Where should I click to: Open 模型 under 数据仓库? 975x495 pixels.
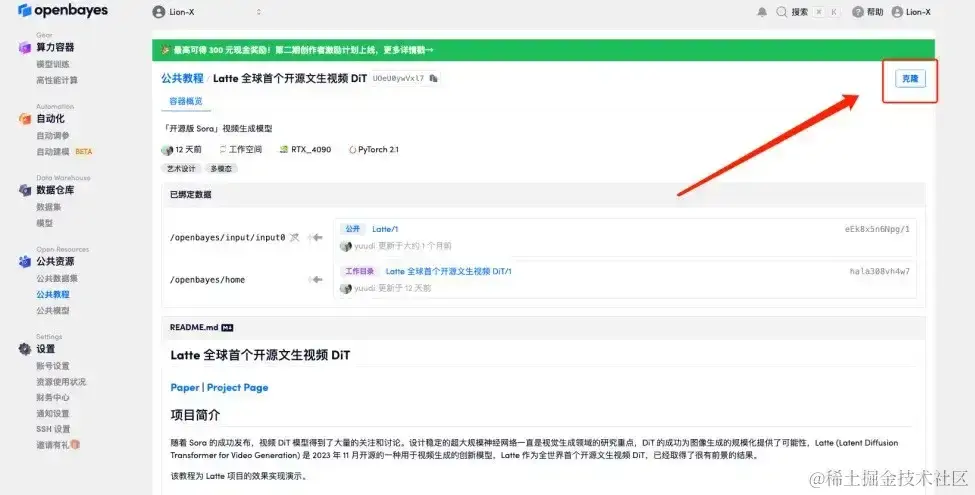coord(44,223)
